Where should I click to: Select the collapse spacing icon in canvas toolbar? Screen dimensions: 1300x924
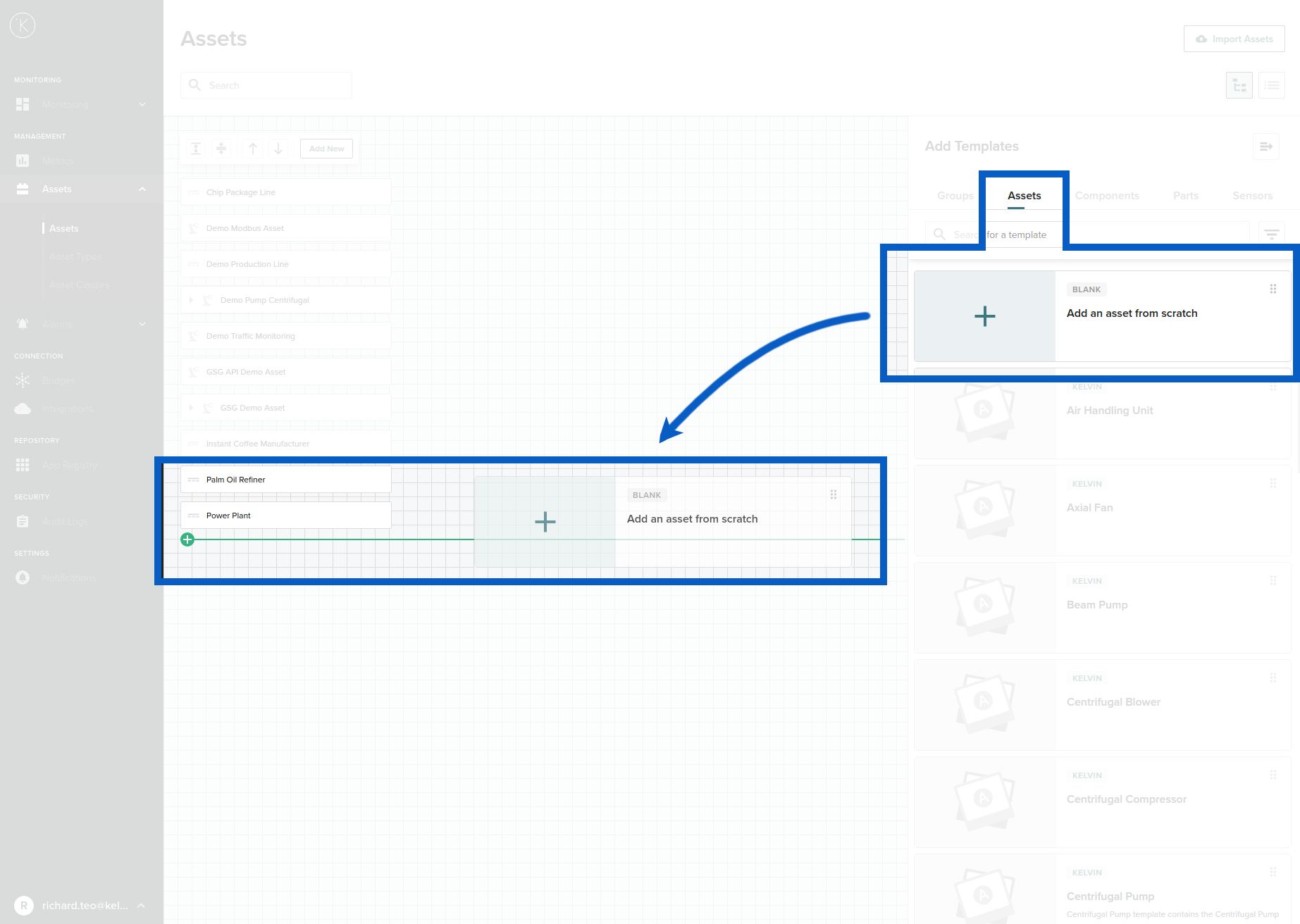221,149
